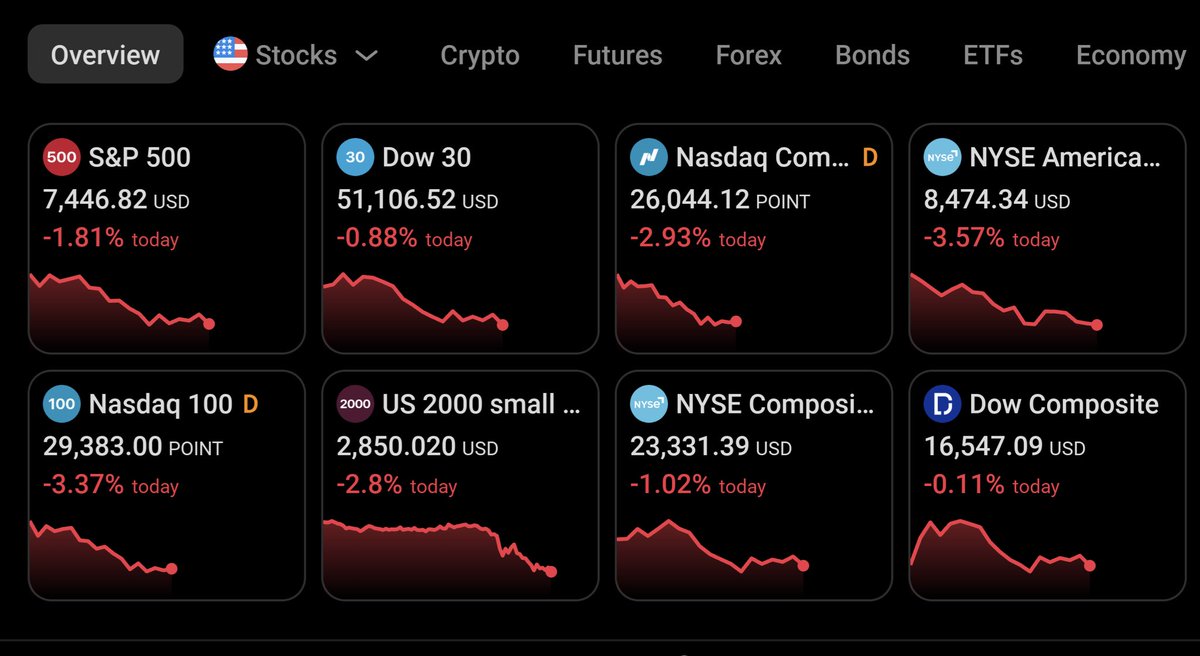Image resolution: width=1200 pixels, height=656 pixels.
Task: Open the Stocks dropdown menu
Action: click(297, 55)
